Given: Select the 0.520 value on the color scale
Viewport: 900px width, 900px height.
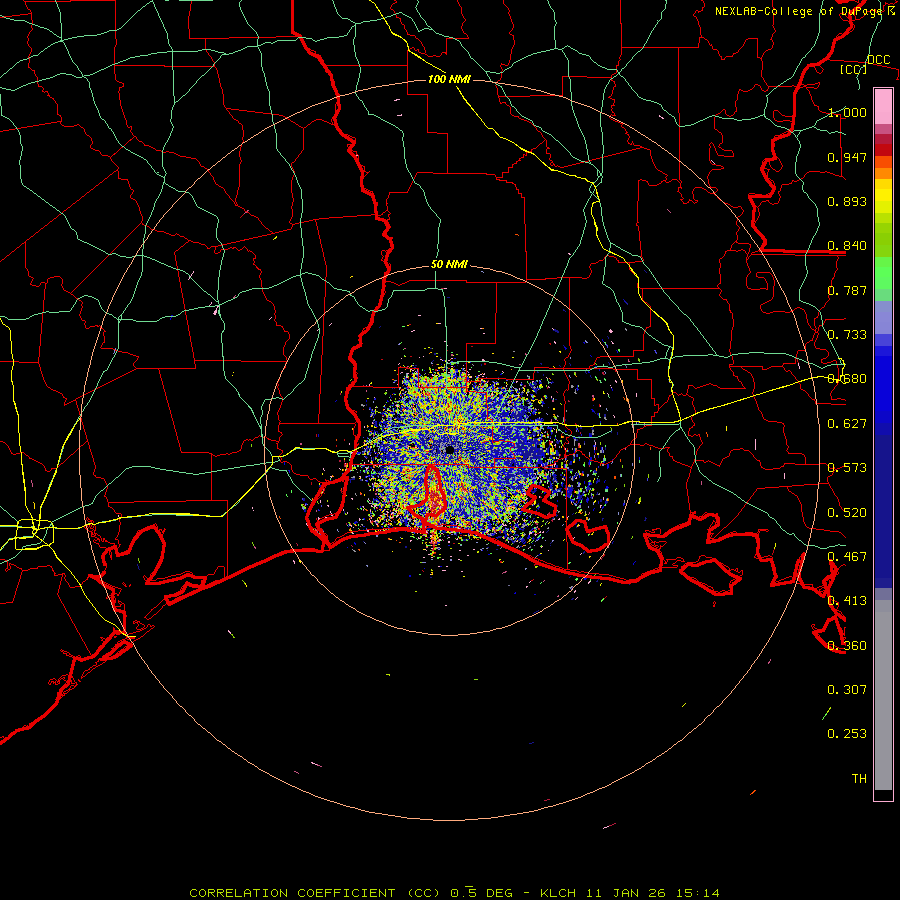Looking at the screenshot, I should pyautogui.click(x=847, y=513).
